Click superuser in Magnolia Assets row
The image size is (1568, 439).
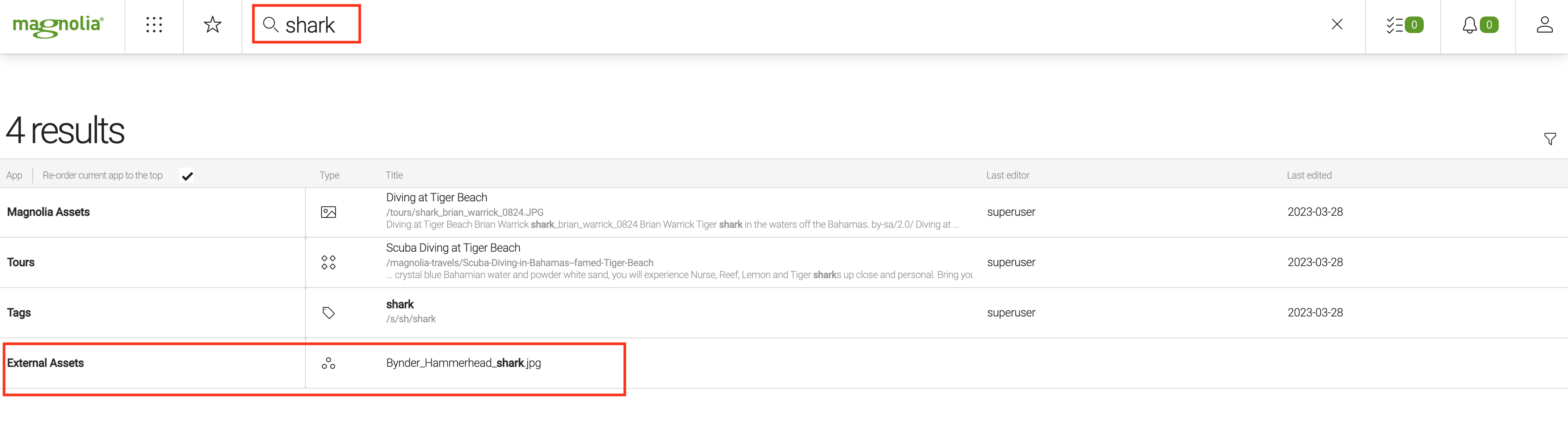point(1010,212)
